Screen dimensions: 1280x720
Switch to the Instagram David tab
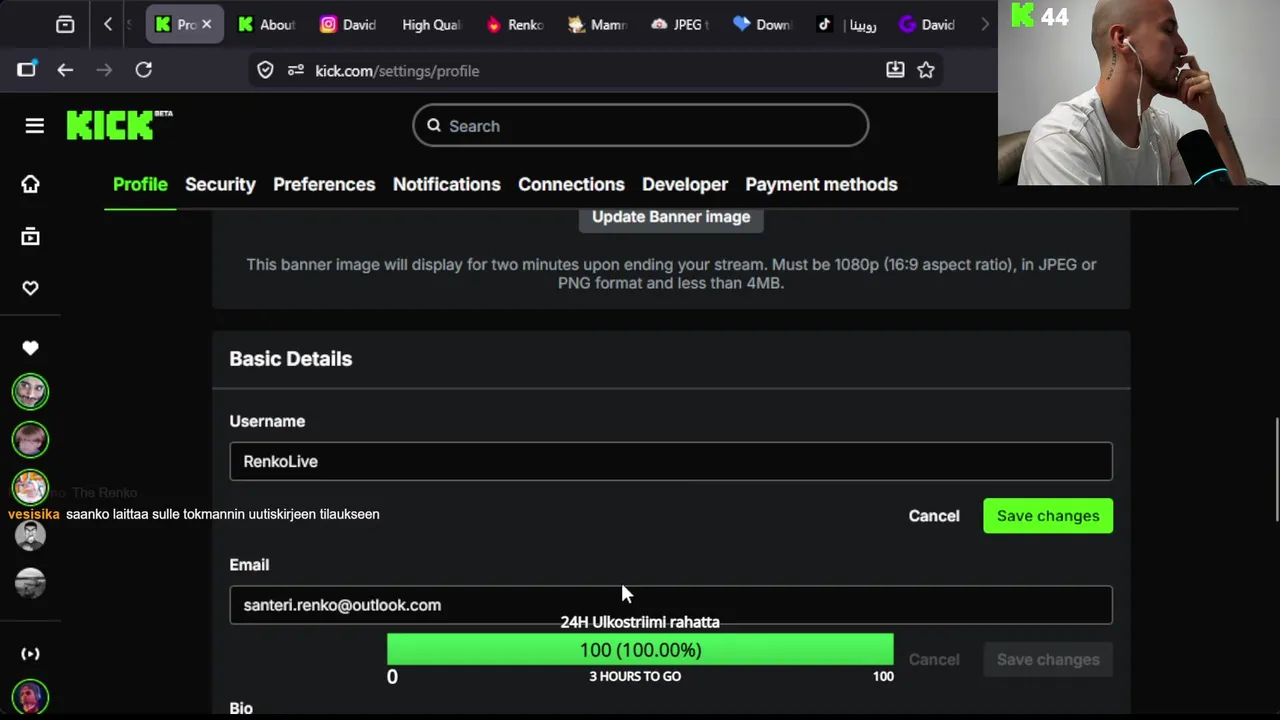347,24
